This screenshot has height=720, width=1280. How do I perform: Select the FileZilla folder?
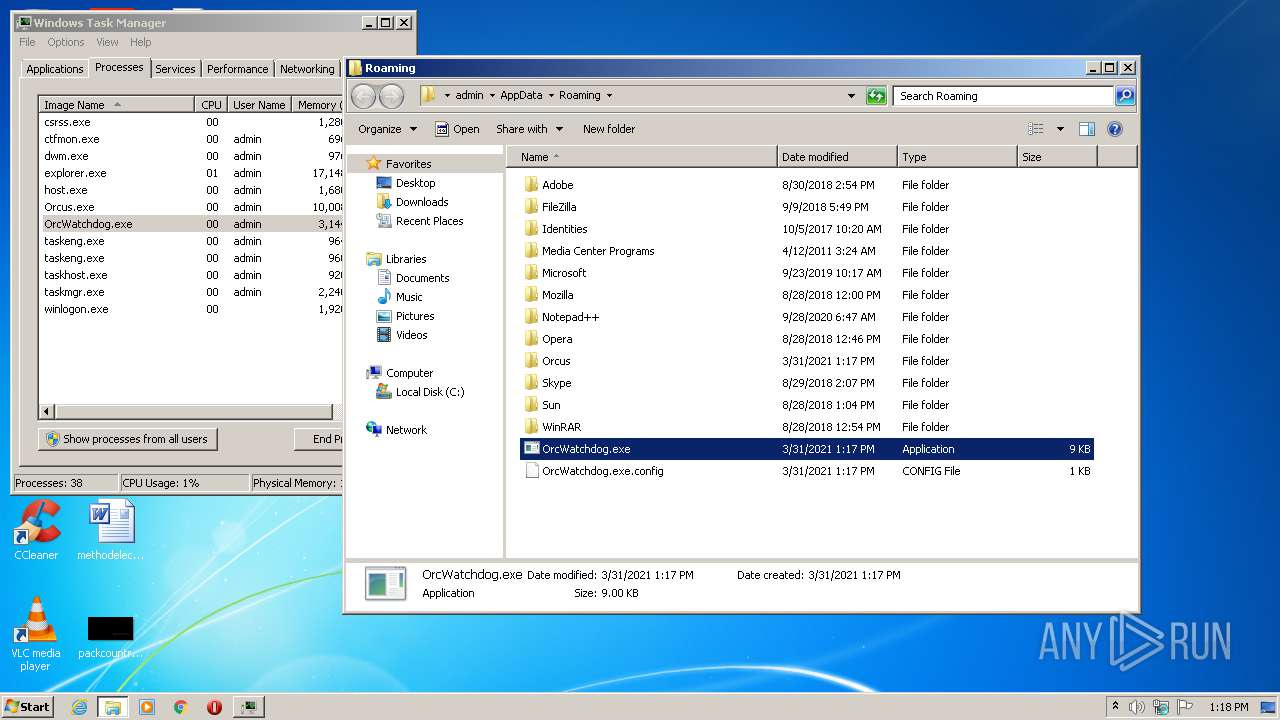pyautogui.click(x=559, y=207)
